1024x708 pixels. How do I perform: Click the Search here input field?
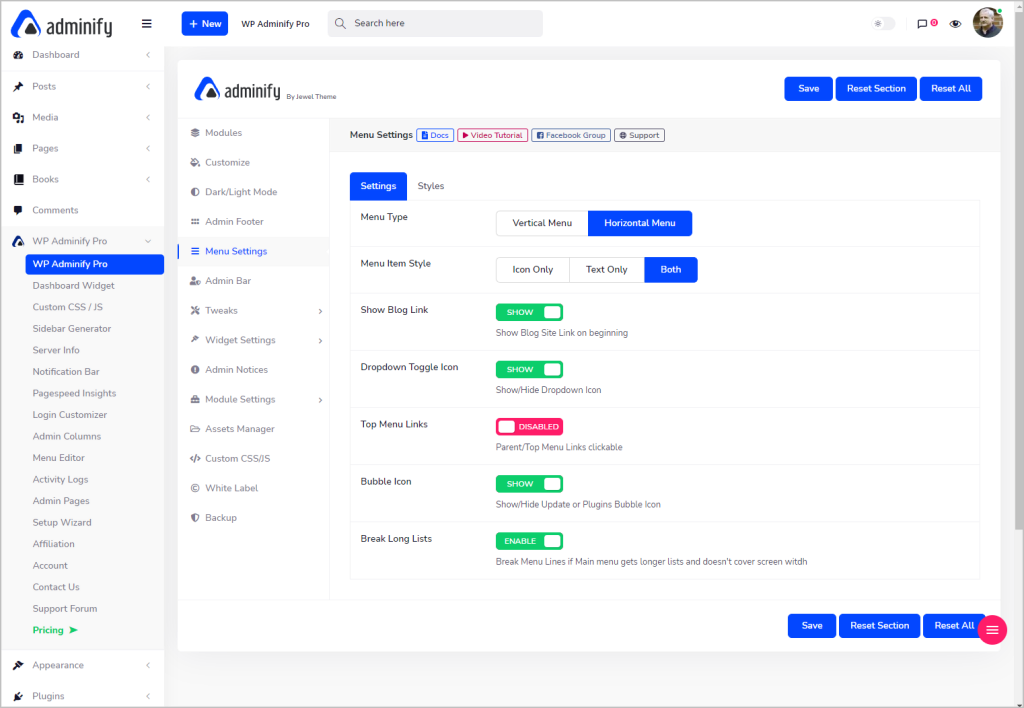[435, 24]
